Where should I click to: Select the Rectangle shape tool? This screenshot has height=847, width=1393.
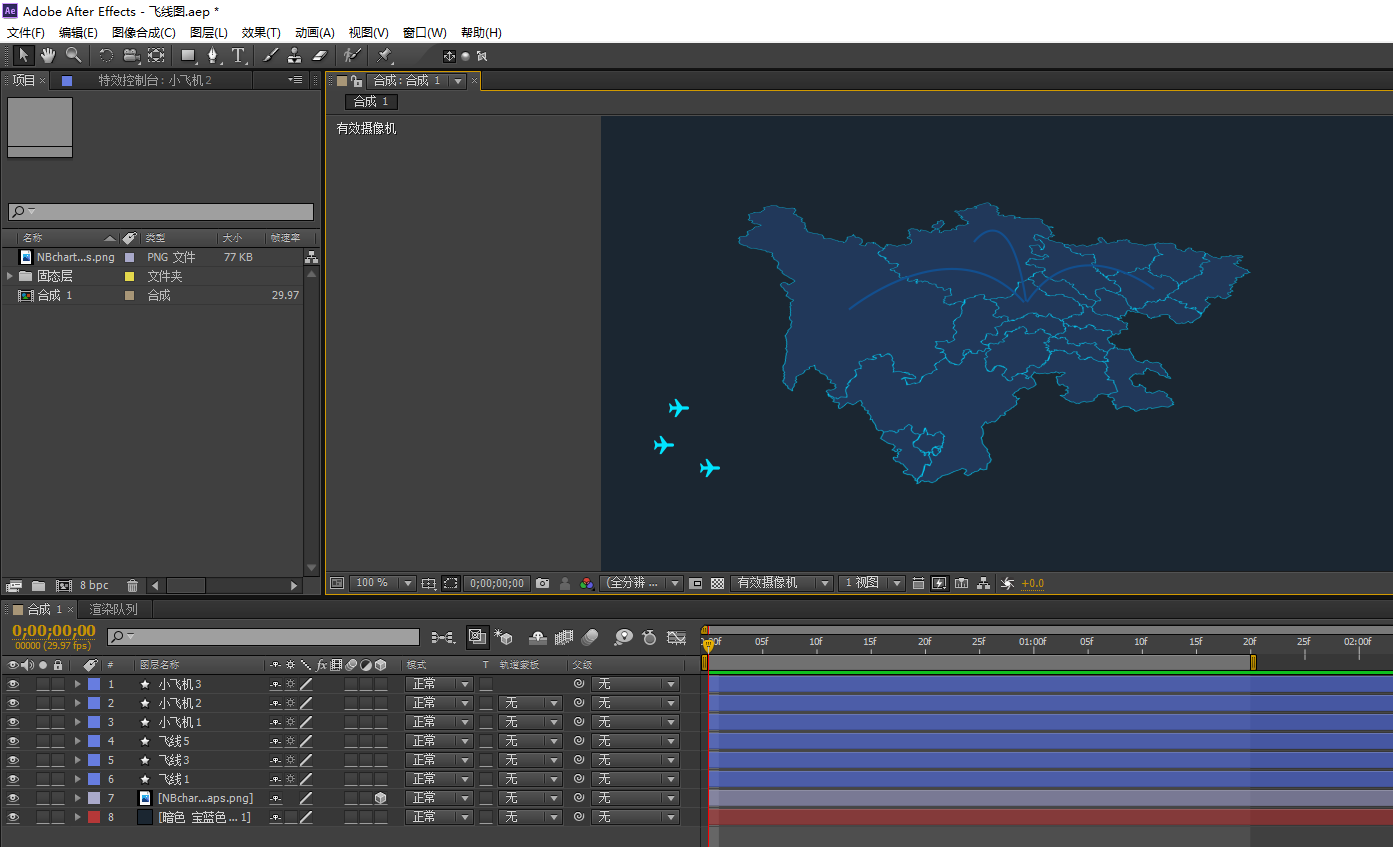188,56
